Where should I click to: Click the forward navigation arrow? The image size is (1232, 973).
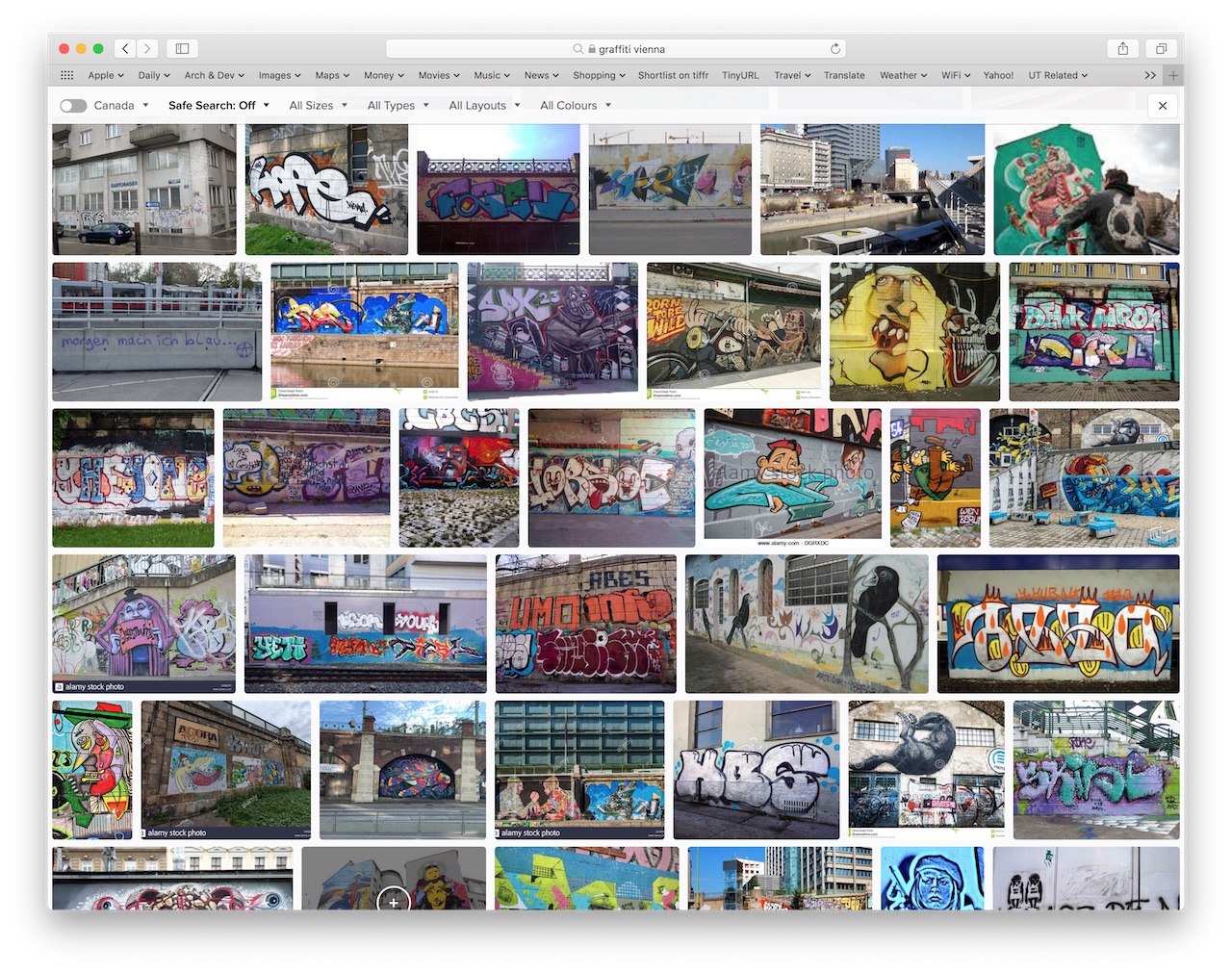click(147, 48)
